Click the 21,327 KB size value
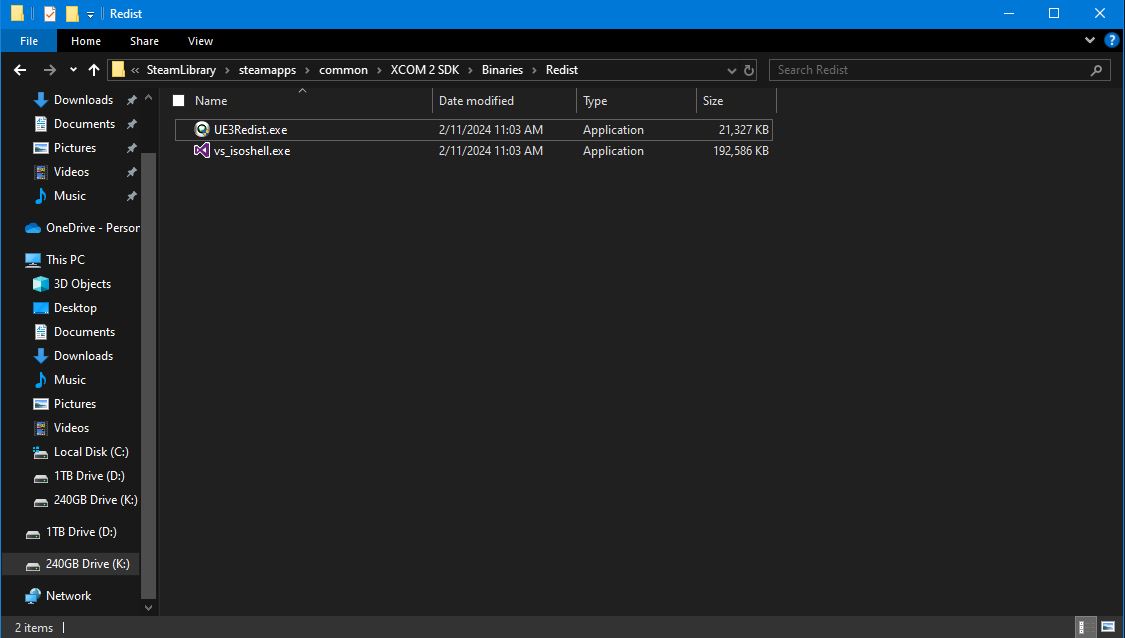 tap(743, 130)
